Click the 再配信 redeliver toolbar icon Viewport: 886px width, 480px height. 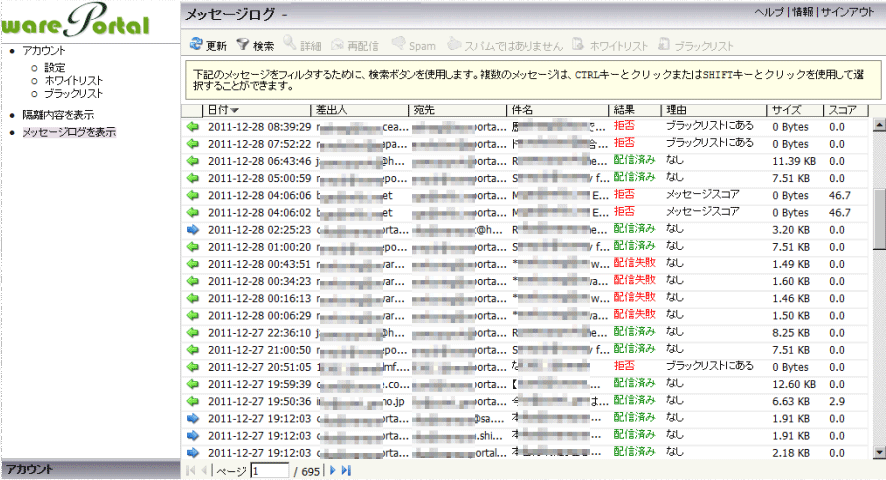(340, 46)
